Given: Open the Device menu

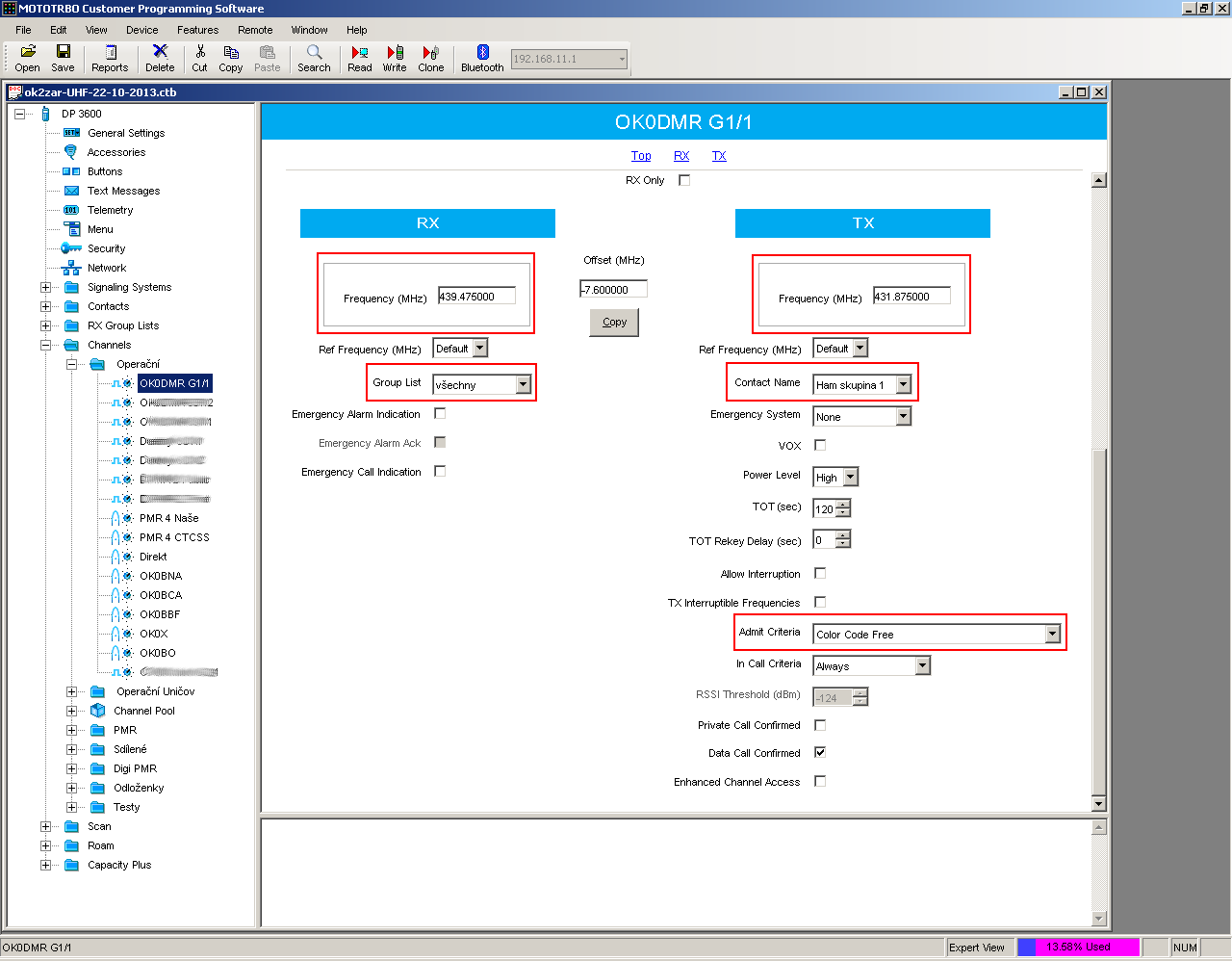Looking at the screenshot, I should (141, 30).
